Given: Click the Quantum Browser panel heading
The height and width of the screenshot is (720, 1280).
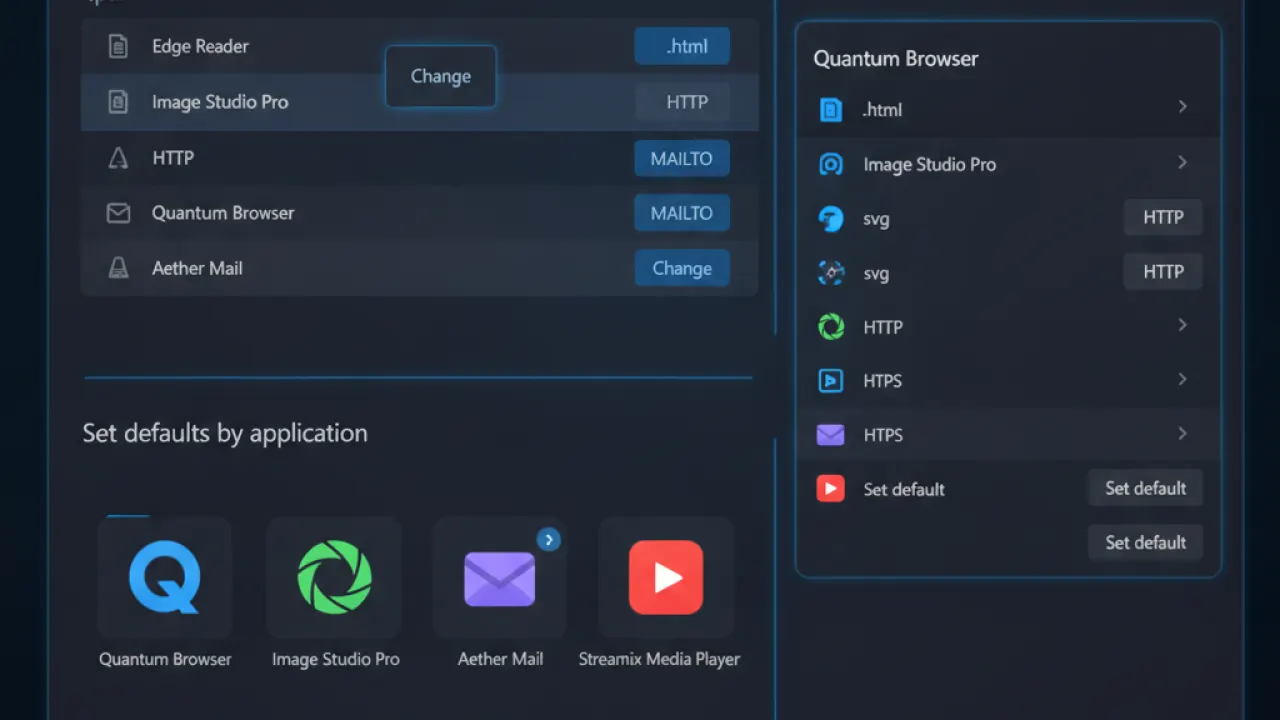Looking at the screenshot, I should 896,58.
